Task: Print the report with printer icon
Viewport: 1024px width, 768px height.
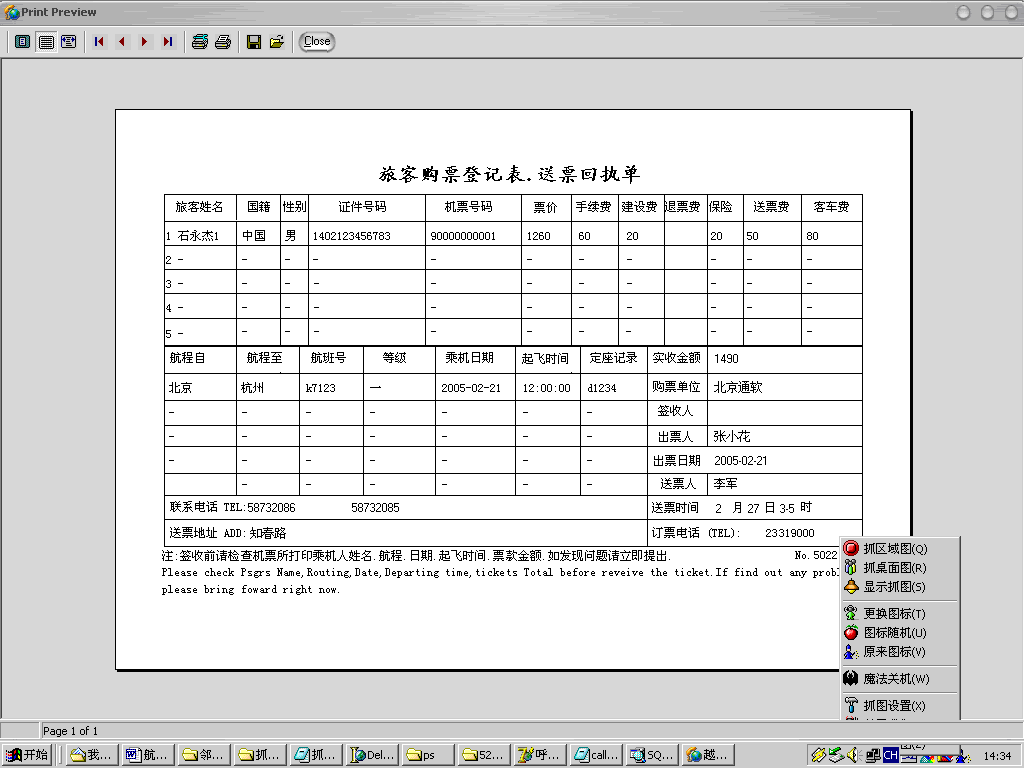Action: coord(223,42)
